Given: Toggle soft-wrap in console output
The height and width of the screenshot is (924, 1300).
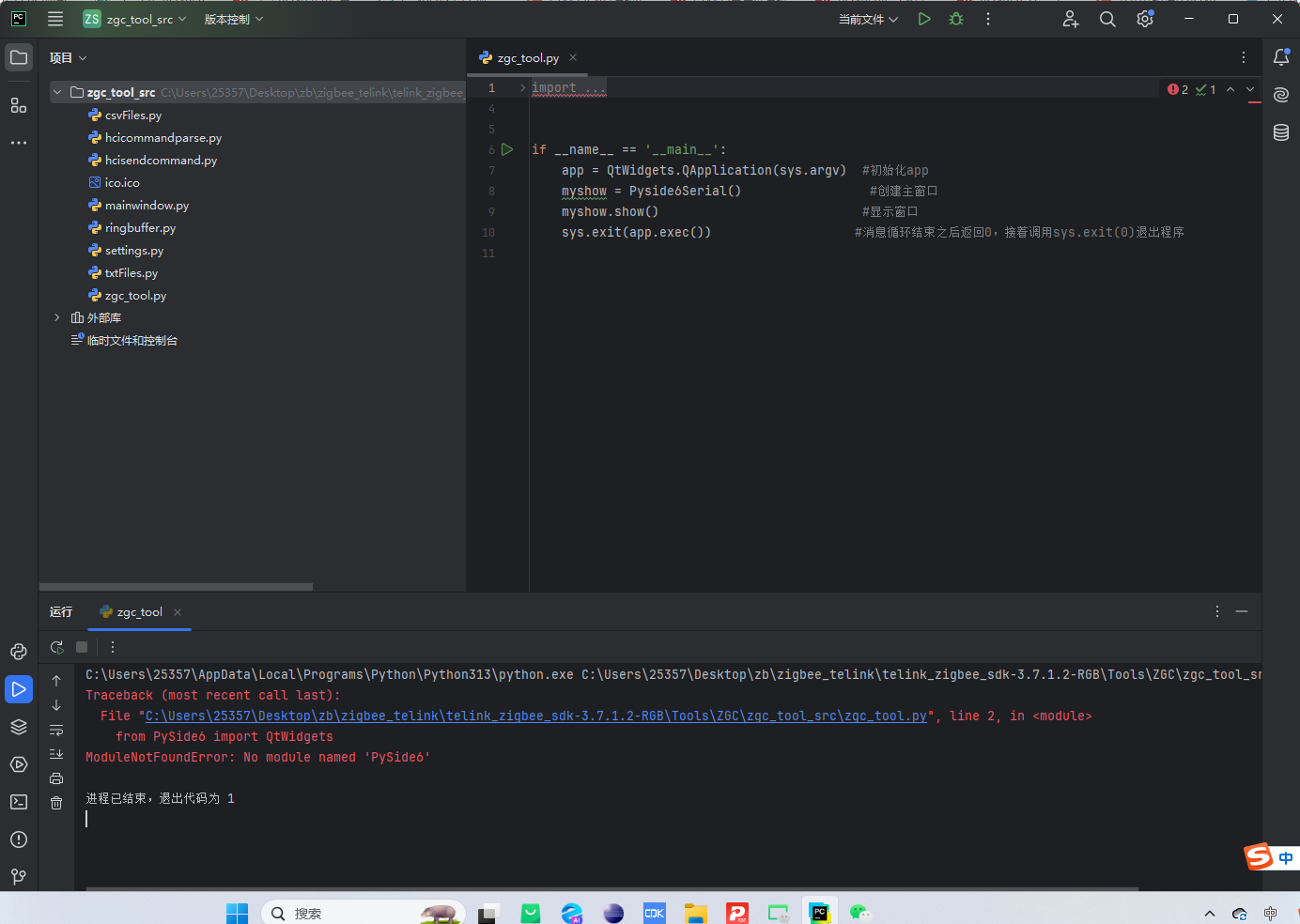Looking at the screenshot, I should point(56,730).
